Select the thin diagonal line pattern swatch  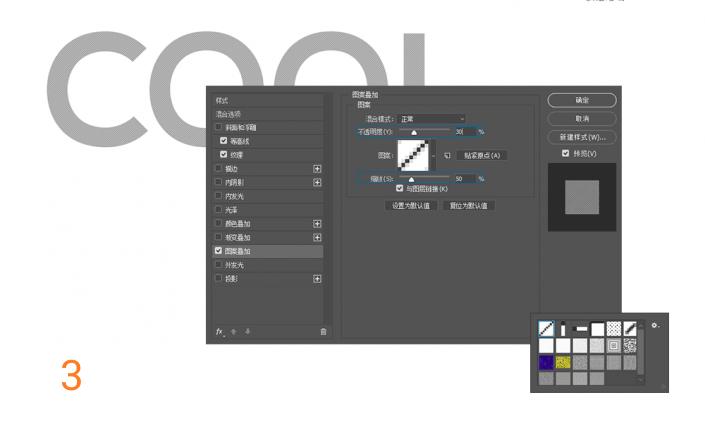[x=546, y=329]
